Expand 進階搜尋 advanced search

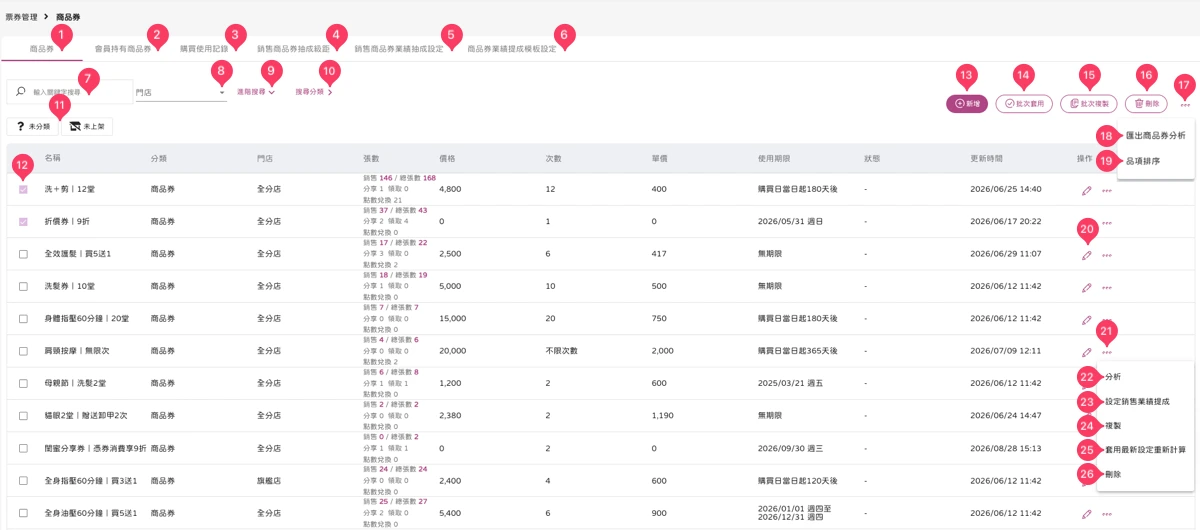256,92
